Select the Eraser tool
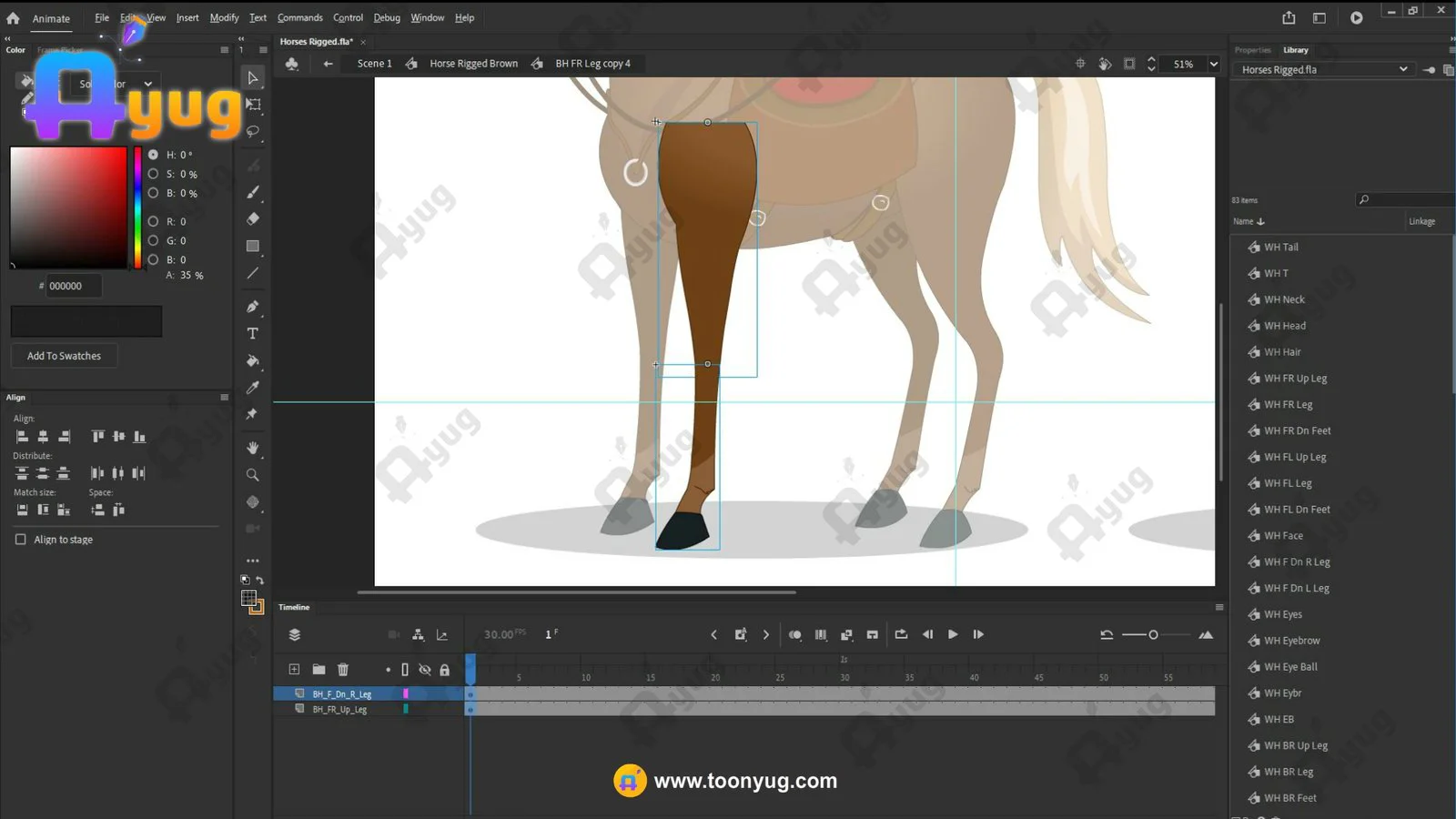 253,219
